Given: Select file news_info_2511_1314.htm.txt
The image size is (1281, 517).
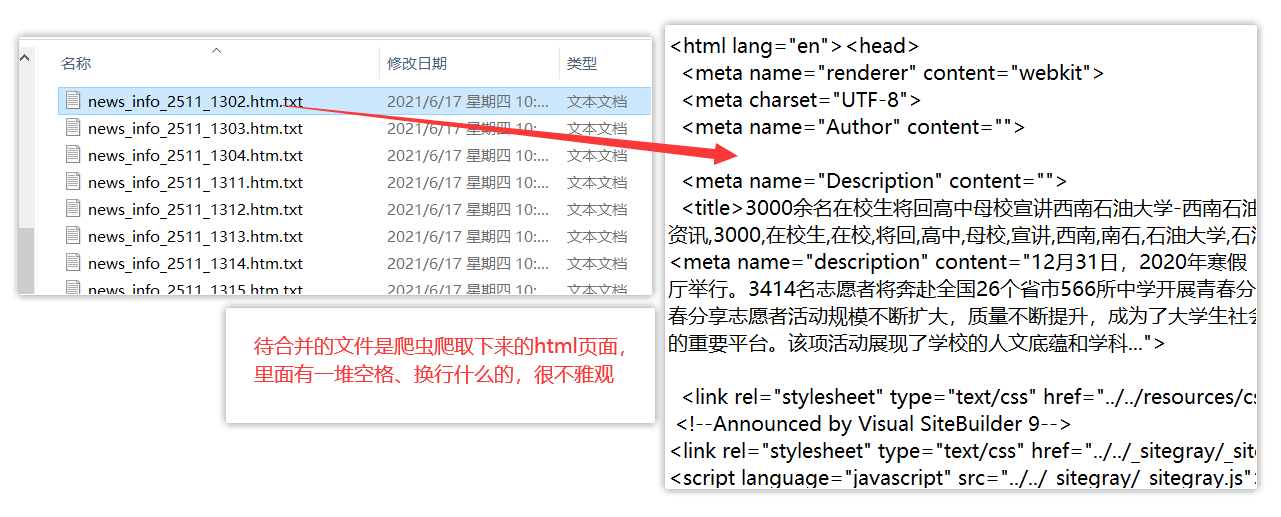Looking at the screenshot, I should tap(195, 263).
